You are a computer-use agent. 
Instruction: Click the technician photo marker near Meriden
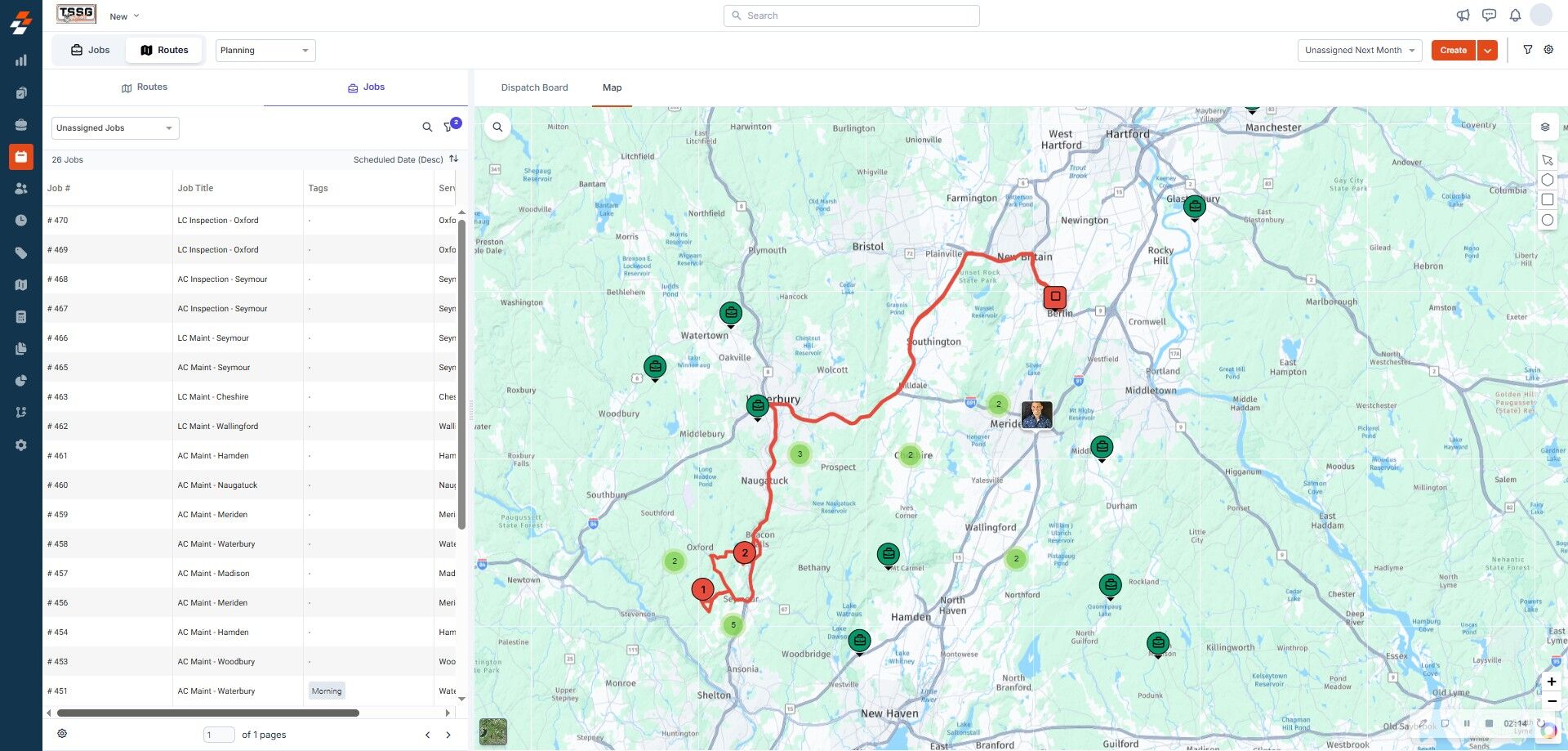pos(1037,415)
